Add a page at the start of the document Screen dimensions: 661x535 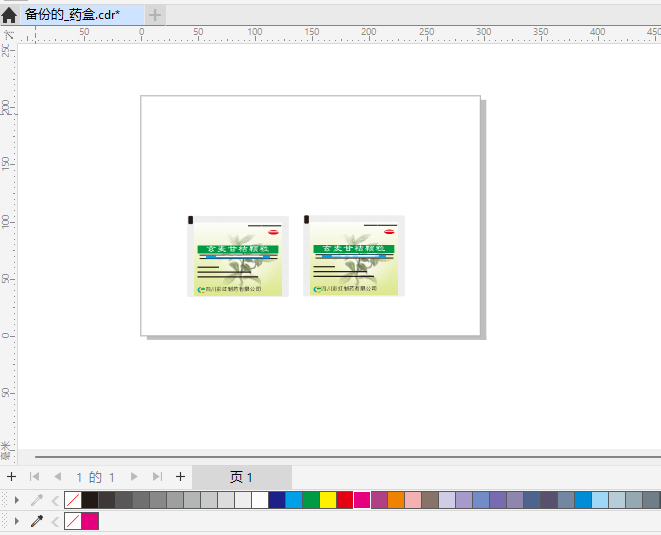click(11, 477)
